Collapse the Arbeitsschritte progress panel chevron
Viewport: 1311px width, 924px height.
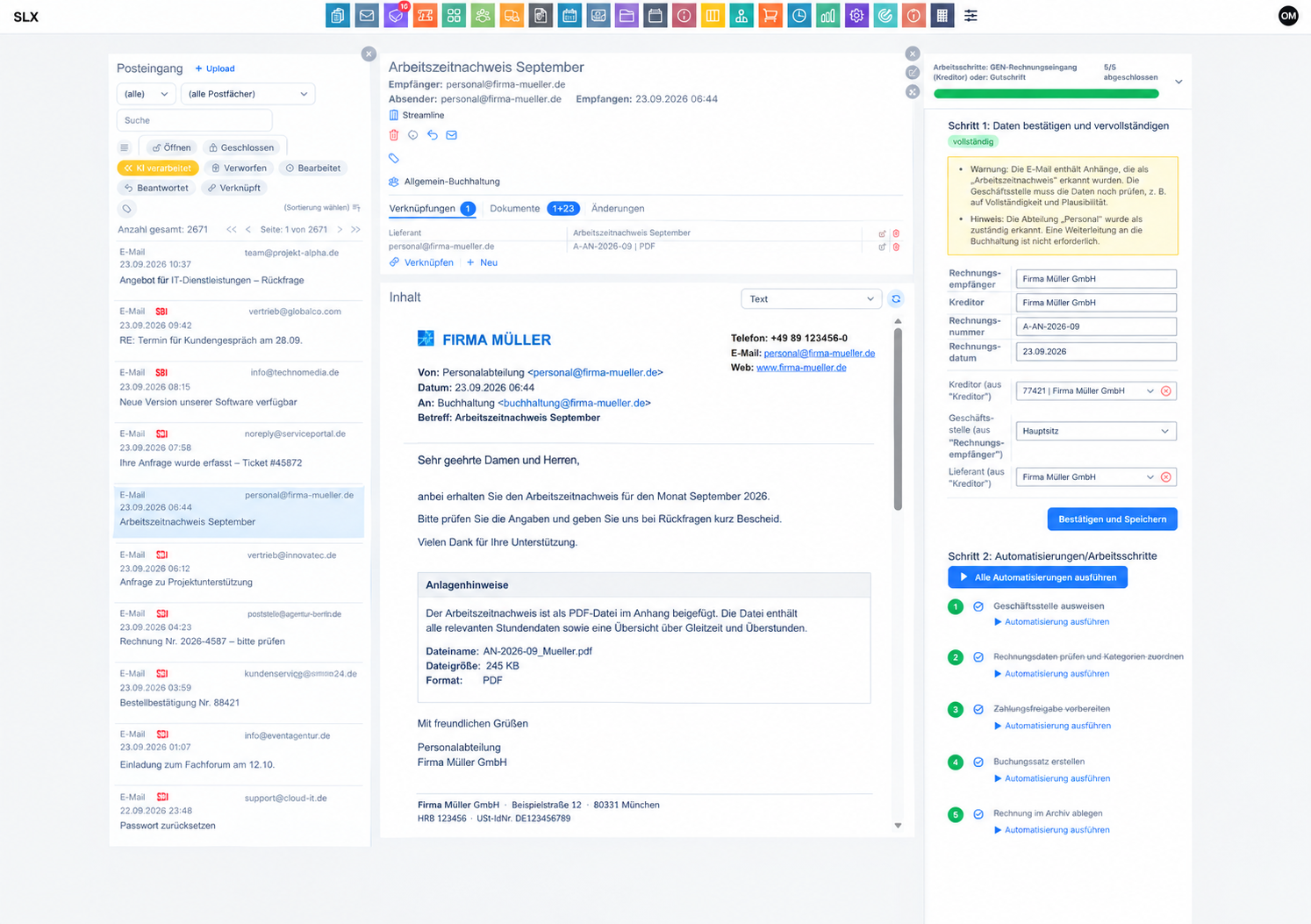click(x=1178, y=82)
